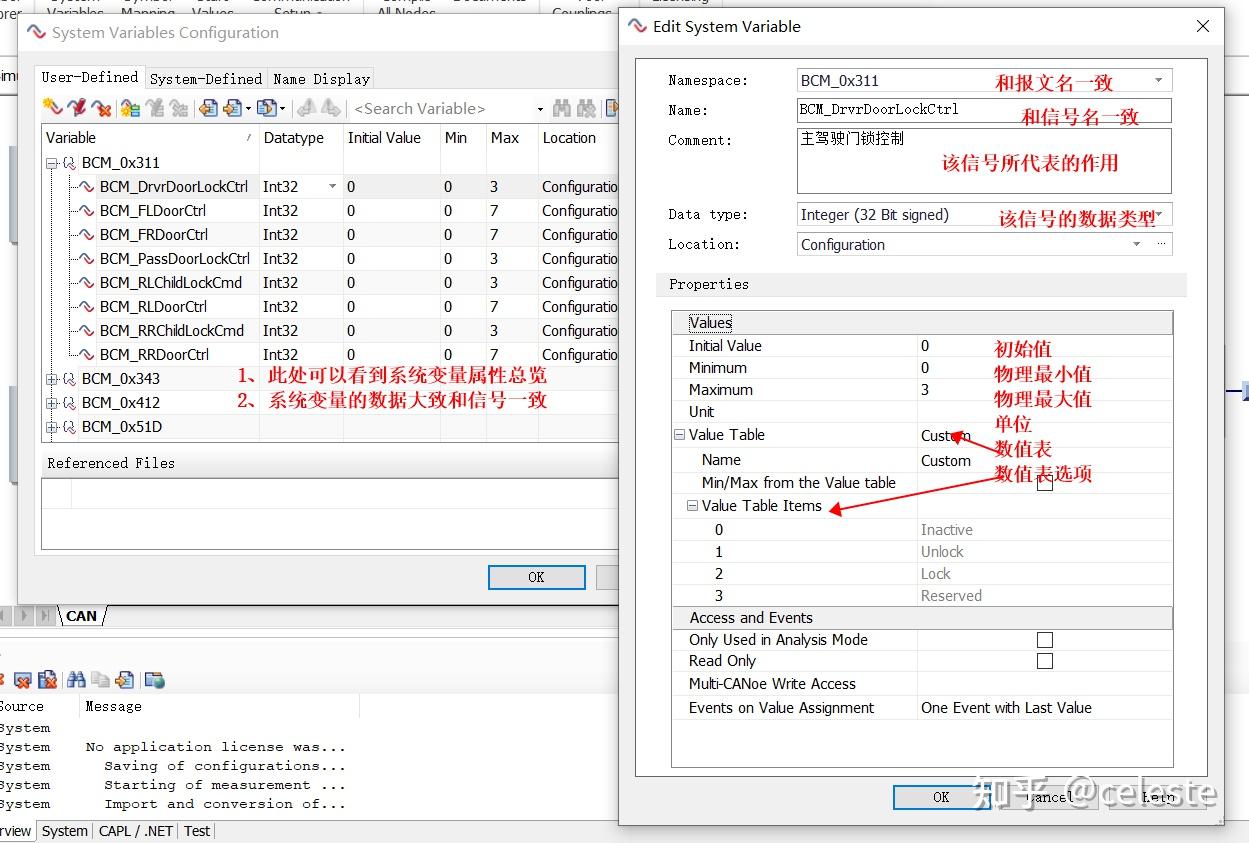Viewport: 1249px width, 843px height.
Task: Click 'No application license was...' message row
Action: tap(216, 747)
